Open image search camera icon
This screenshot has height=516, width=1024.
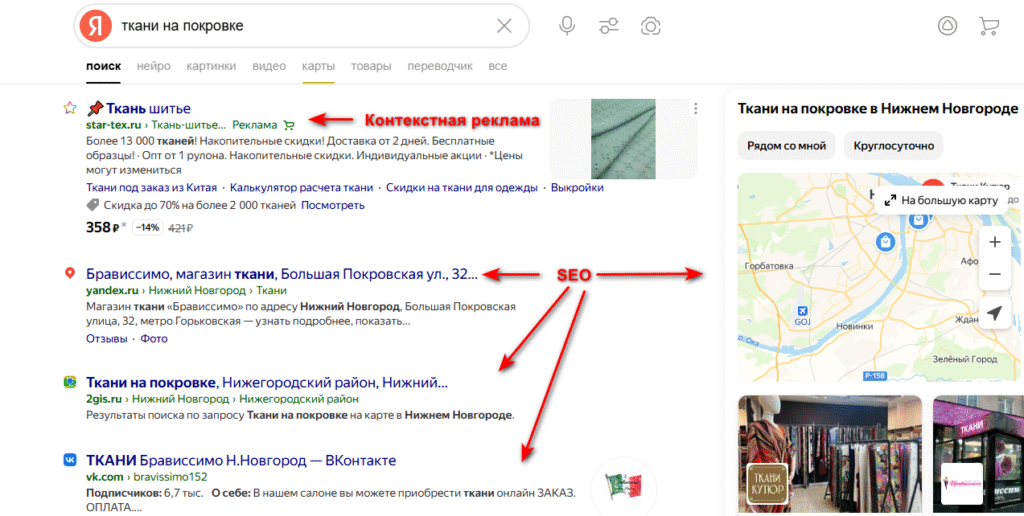point(650,25)
